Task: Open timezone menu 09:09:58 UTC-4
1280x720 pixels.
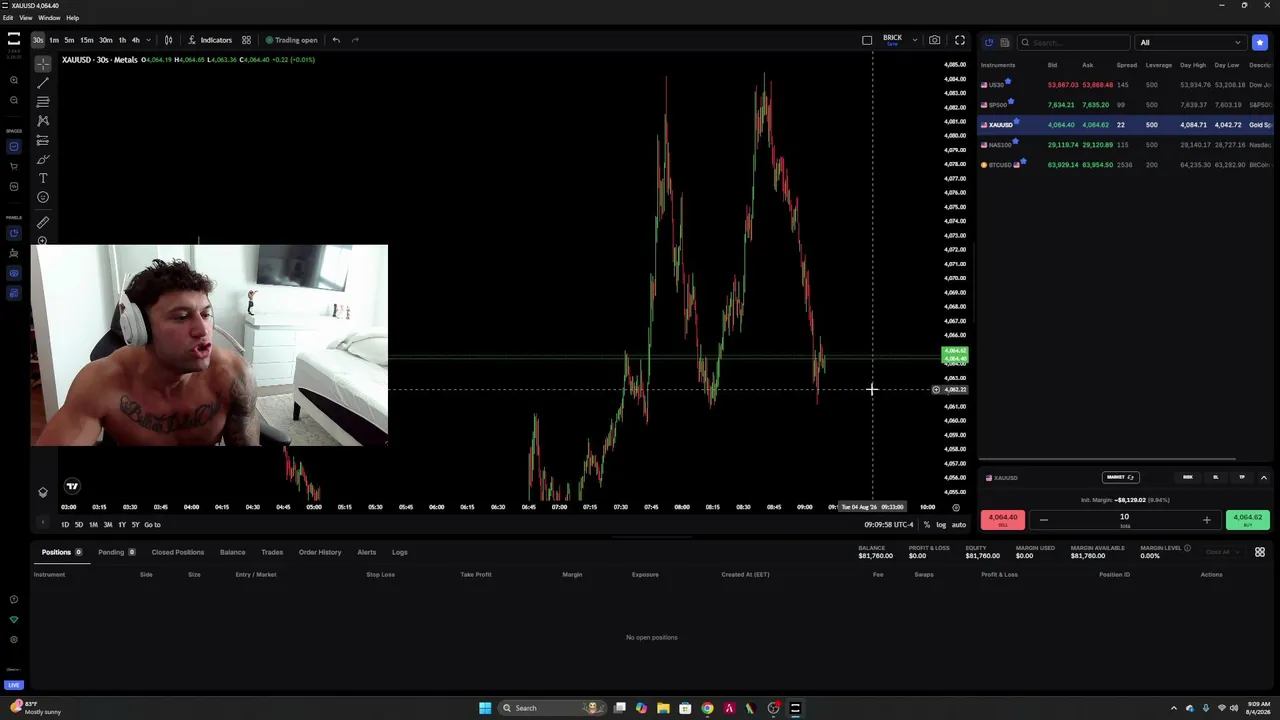Action: (x=889, y=525)
